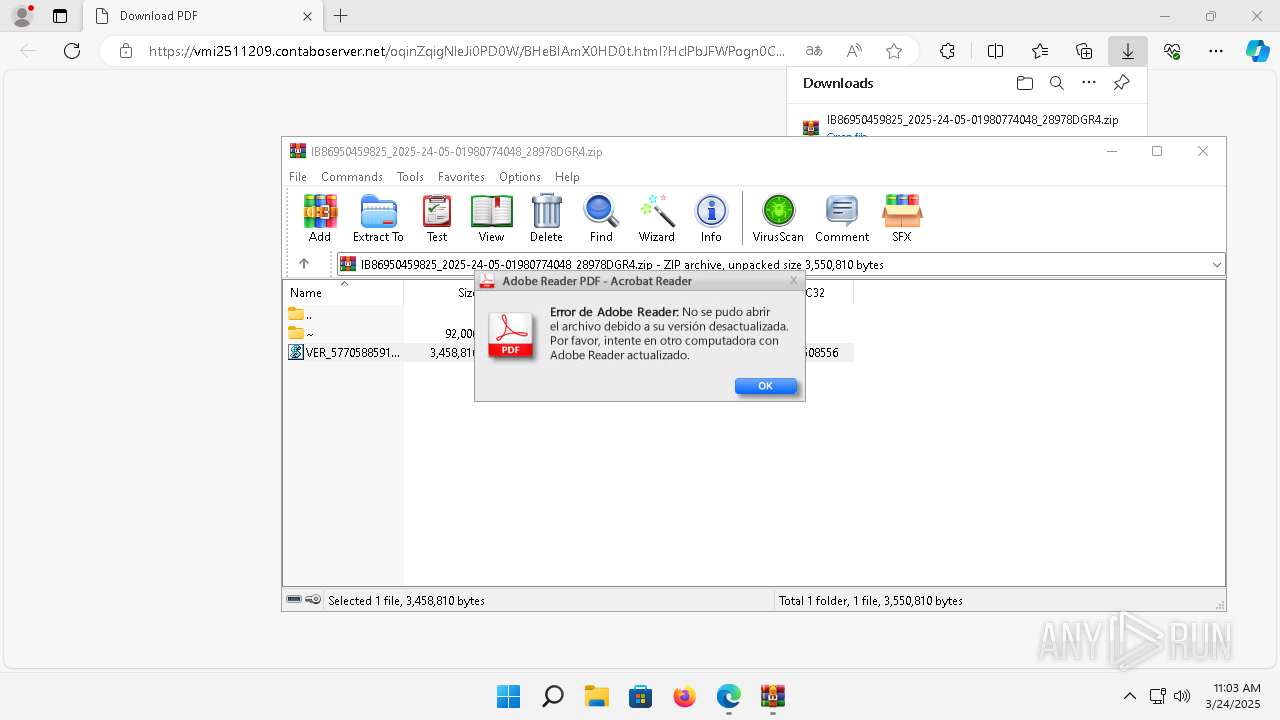Open the View file tool
Image resolution: width=1280 pixels, height=720 pixels.
click(x=491, y=218)
